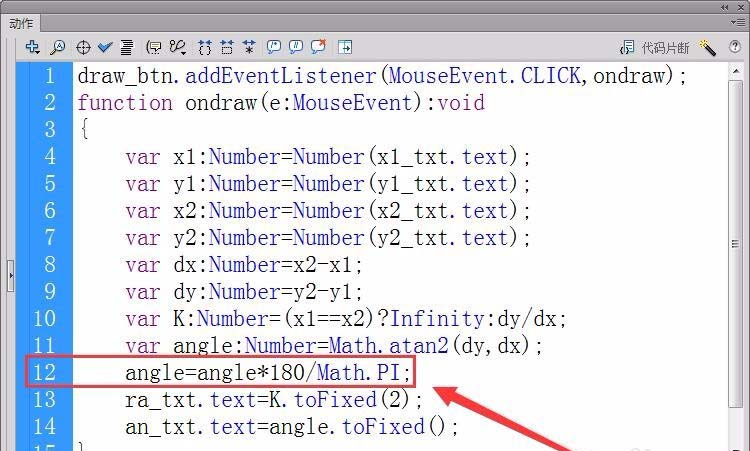Screen dimensions: 750x451
Task: Click the Find magnifier icon
Action: [58, 47]
